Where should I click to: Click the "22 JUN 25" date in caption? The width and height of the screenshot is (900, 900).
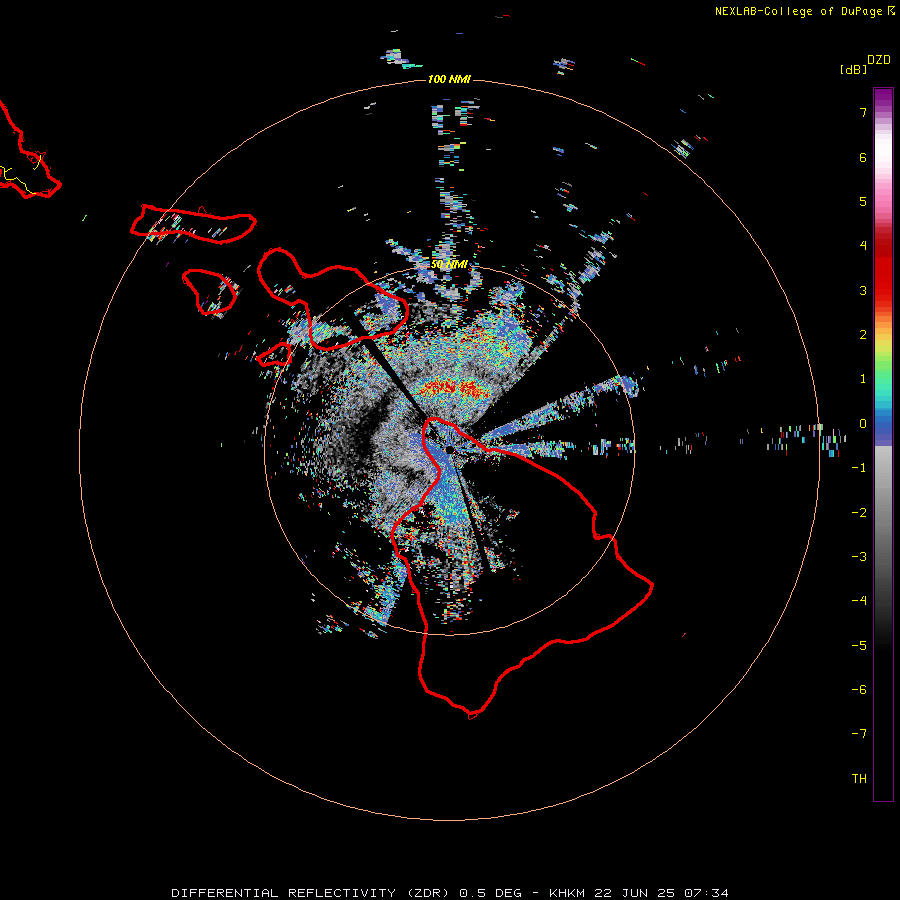click(x=636, y=893)
